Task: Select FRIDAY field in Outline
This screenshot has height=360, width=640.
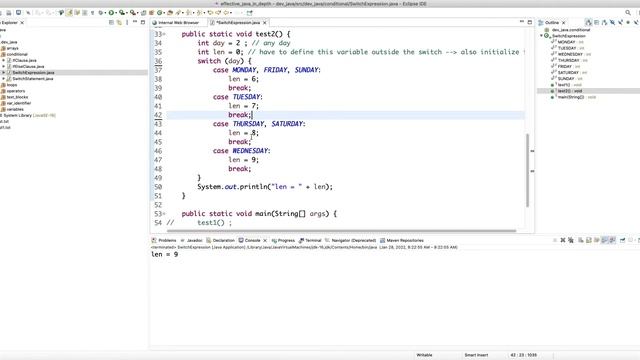Action: pyautogui.click(x=565, y=67)
